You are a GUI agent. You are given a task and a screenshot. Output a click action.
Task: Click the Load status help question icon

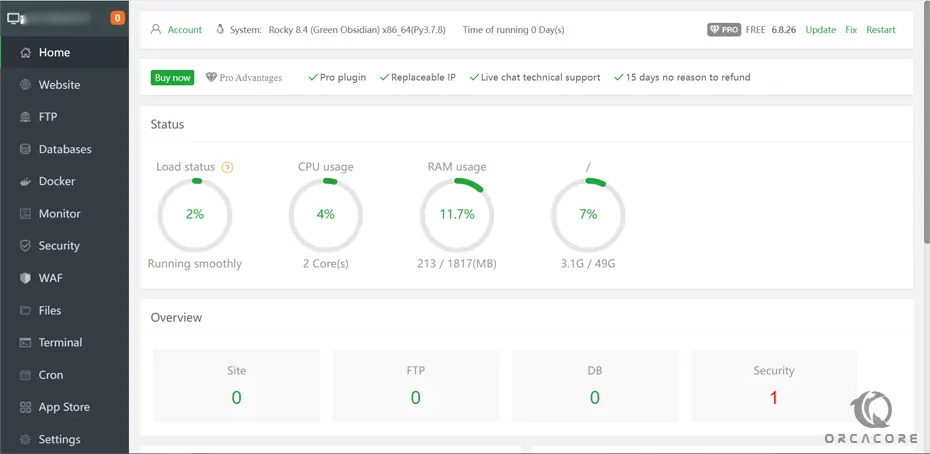227,167
